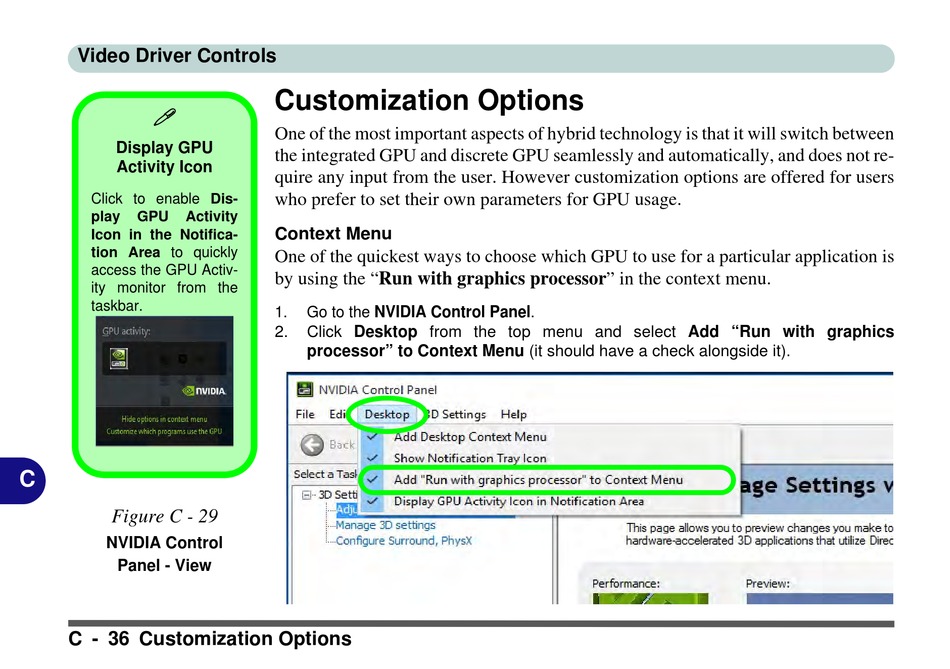Toggle Add "Run with graphics processor" to Context Menu

538,480
